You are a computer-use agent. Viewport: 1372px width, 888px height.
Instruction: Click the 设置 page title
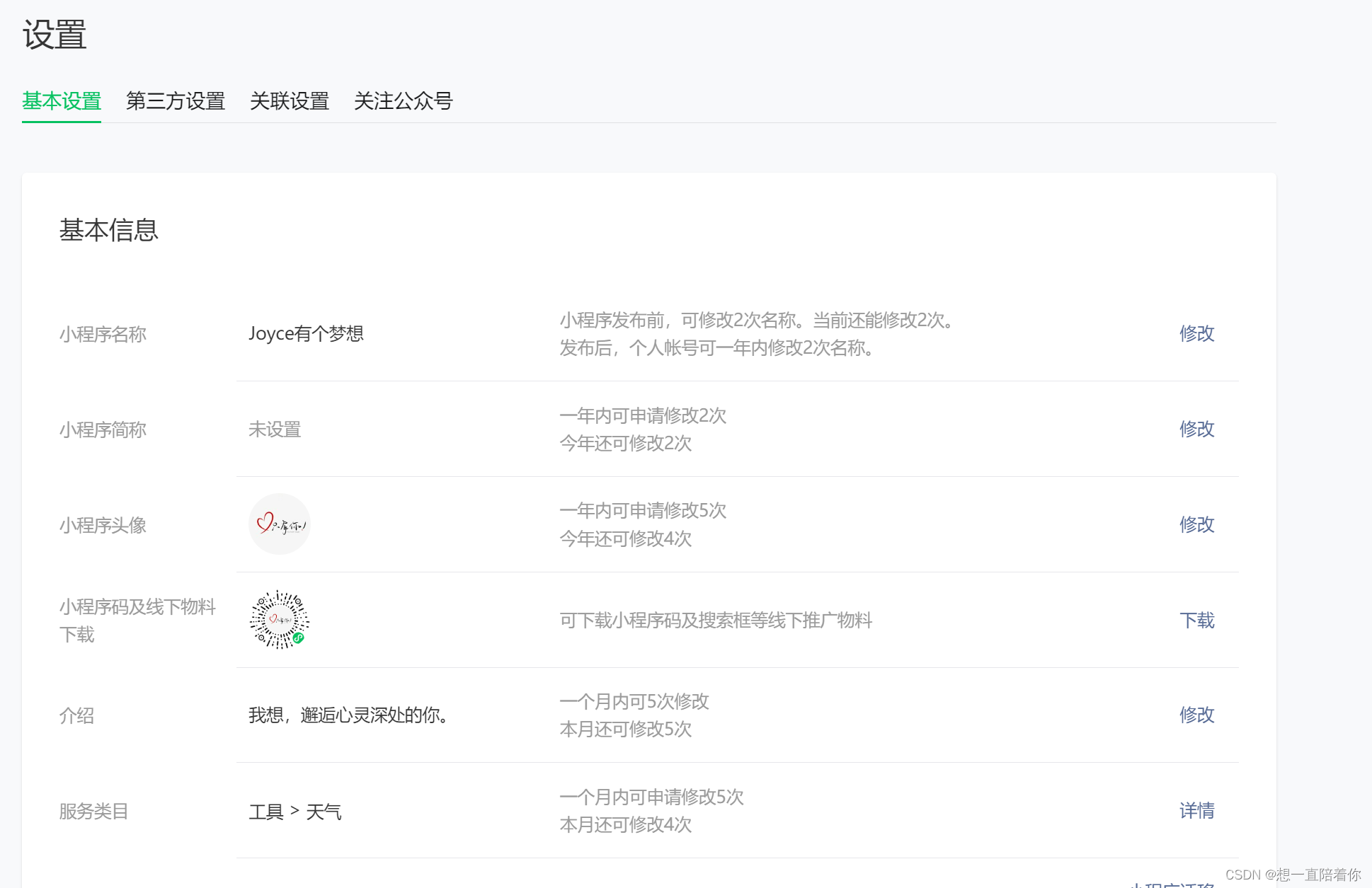click(x=55, y=34)
